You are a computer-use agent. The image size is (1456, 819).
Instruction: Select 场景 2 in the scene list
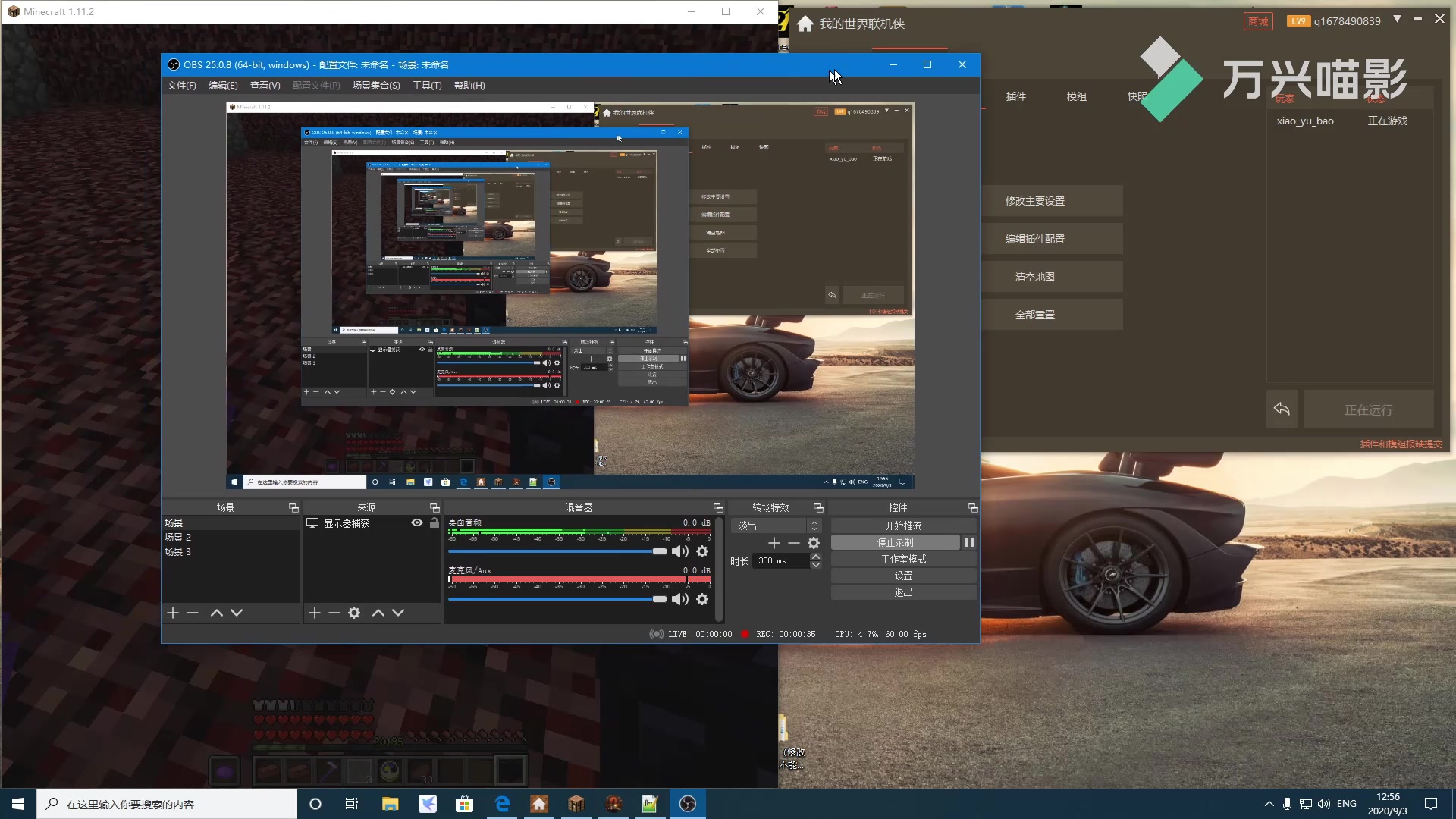(x=231, y=537)
